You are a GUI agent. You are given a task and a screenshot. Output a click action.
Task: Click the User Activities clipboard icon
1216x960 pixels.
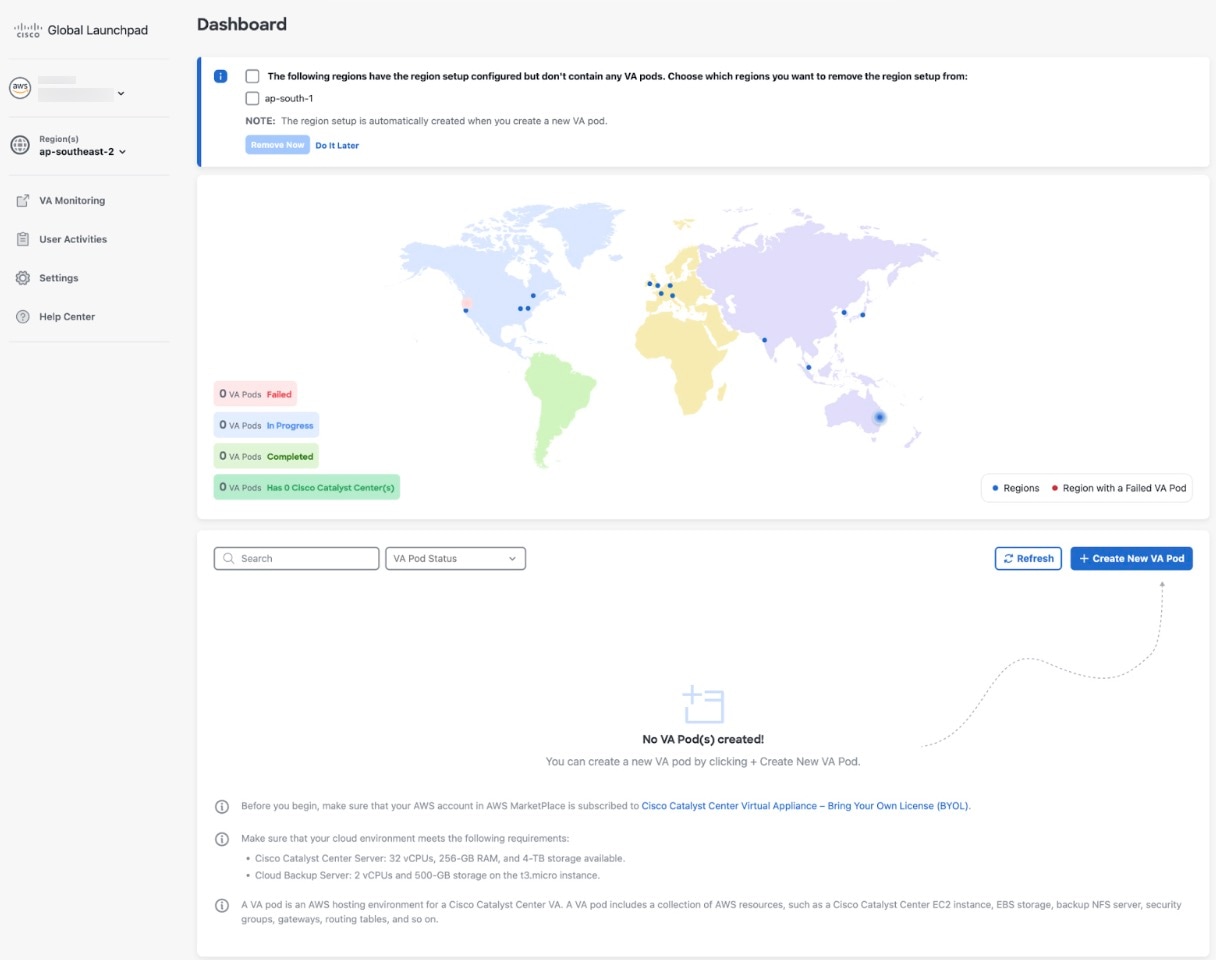[x=22, y=240]
